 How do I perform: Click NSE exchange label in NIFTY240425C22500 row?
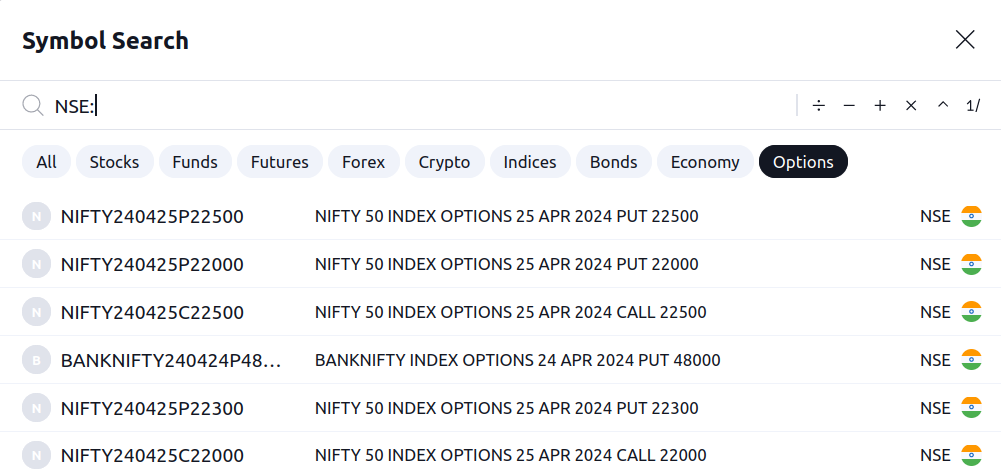(x=935, y=312)
